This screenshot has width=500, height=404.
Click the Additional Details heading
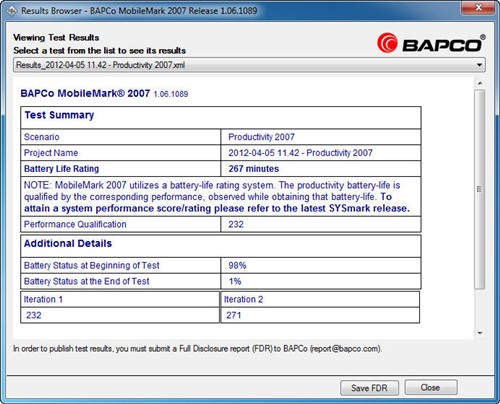[x=68, y=243]
